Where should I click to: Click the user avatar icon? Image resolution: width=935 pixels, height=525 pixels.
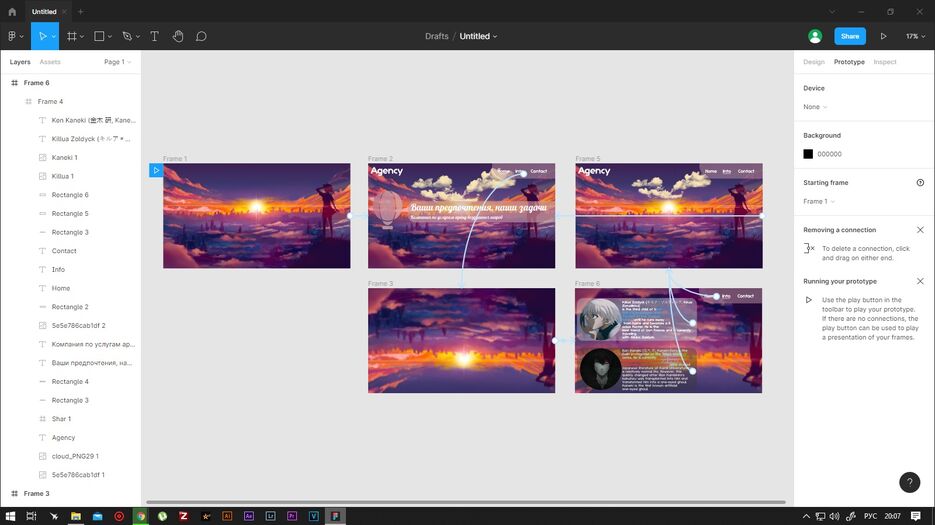pos(815,36)
